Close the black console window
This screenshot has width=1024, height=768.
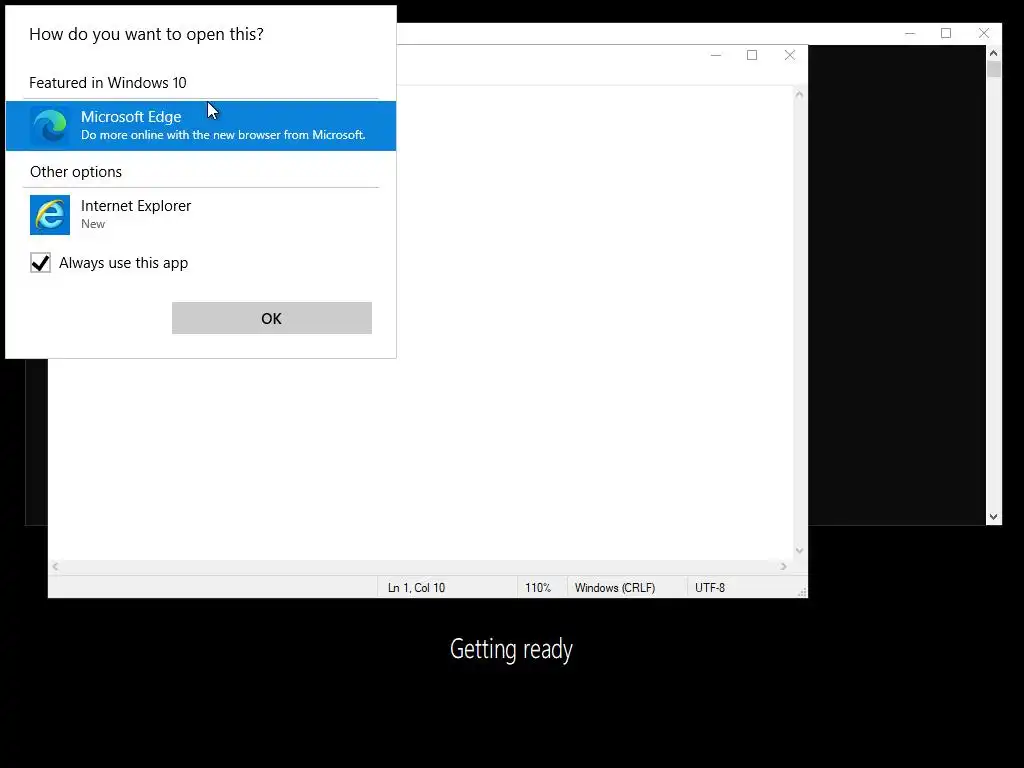pos(984,33)
